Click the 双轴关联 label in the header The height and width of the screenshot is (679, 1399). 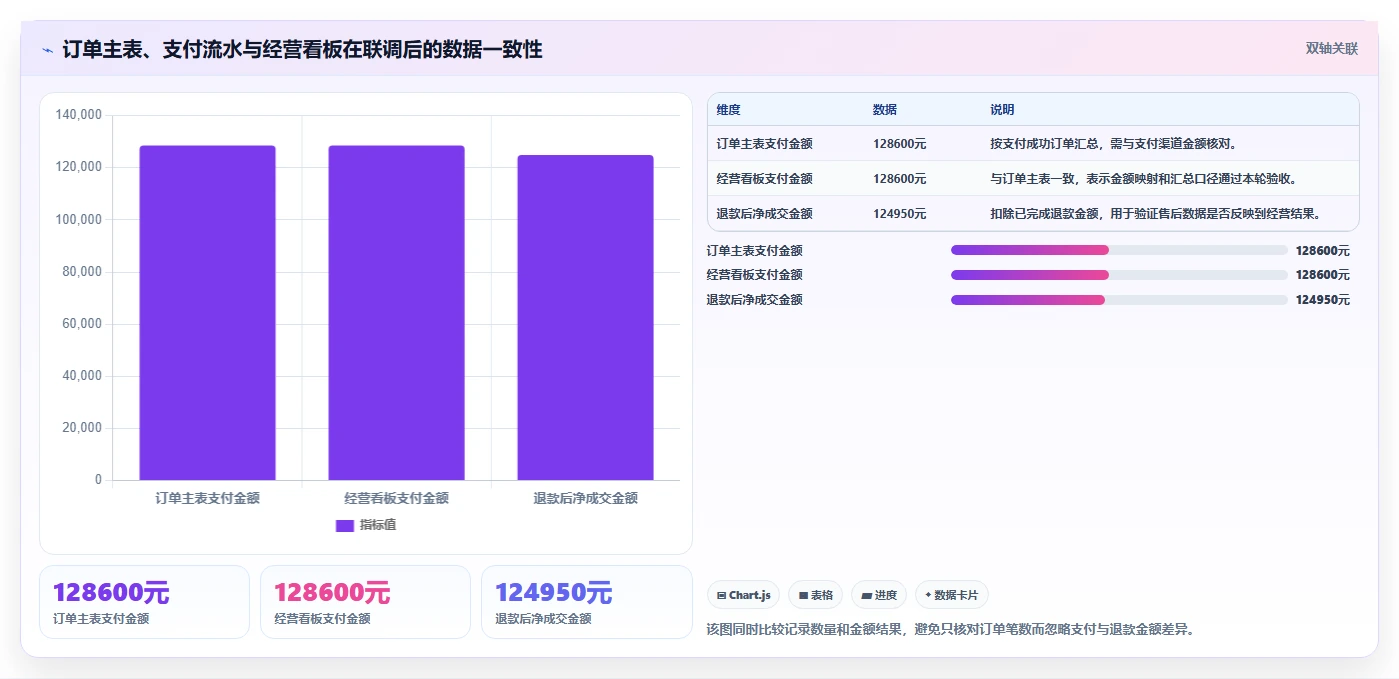pos(1331,48)
